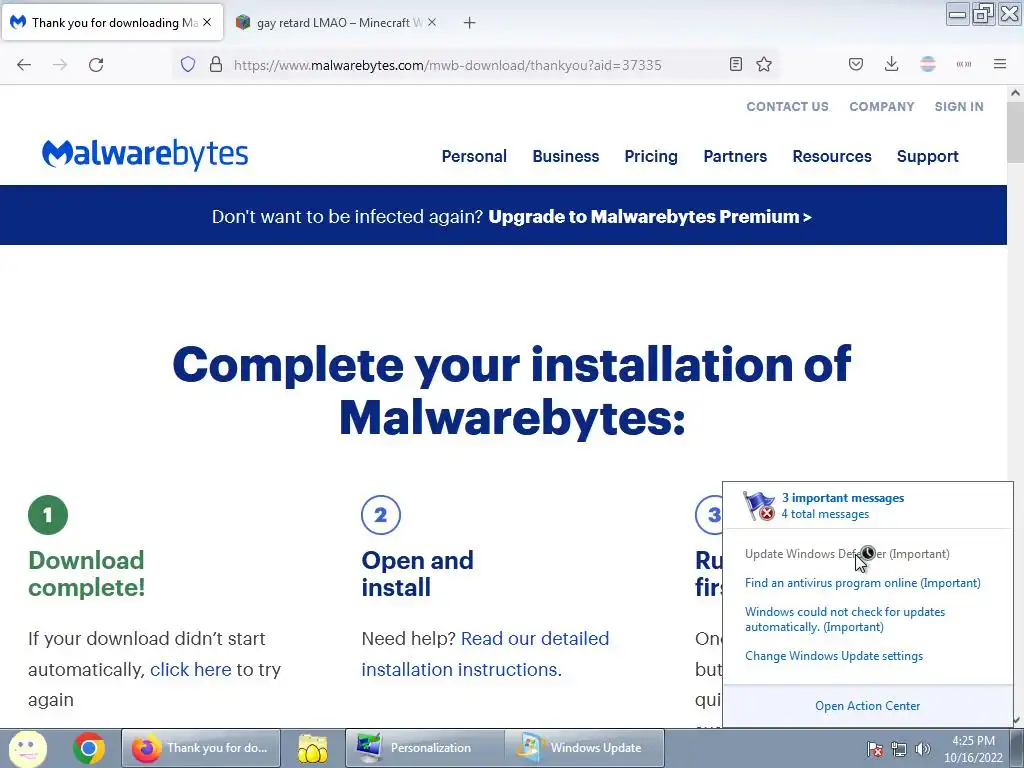Viewport: 1024px width, 768px height.
Task: Click the step 1 green circle
Action: coord(48,515)
